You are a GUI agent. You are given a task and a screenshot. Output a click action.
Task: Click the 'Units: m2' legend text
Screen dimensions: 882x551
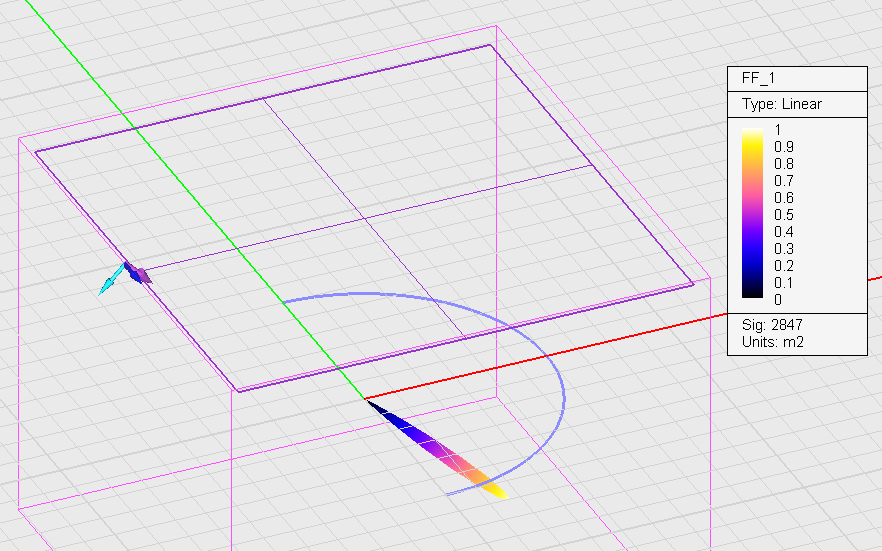coord(772,341)
